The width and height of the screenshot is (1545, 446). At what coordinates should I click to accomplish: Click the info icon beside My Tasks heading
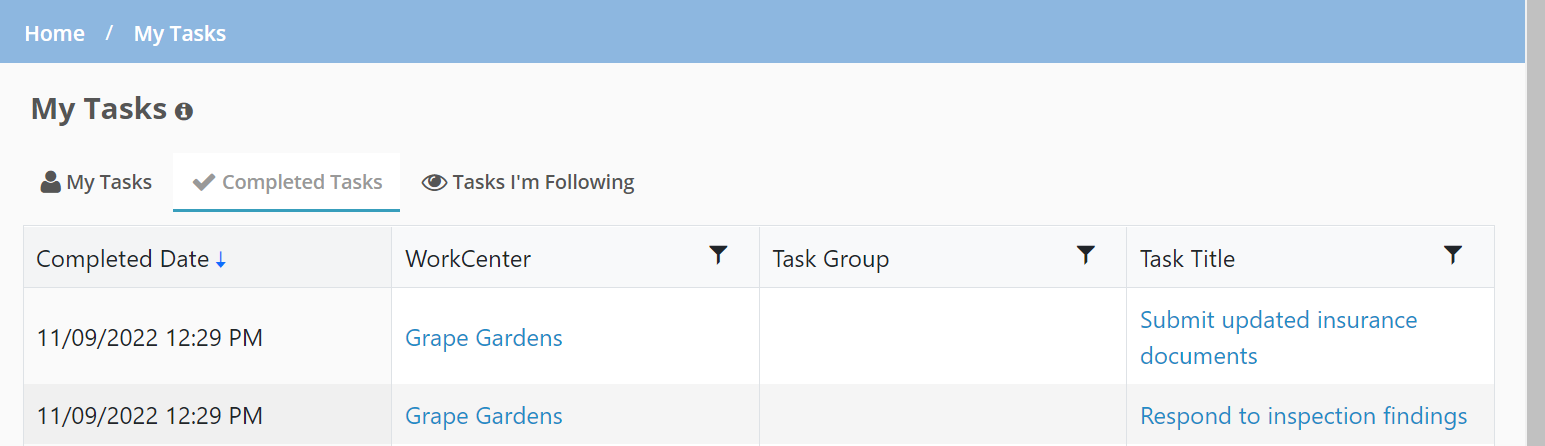[x=183, y=112]
